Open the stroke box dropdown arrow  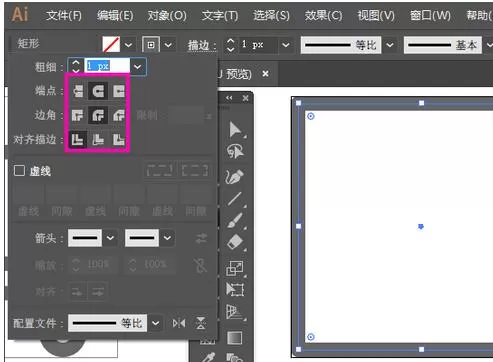(168, 45)
